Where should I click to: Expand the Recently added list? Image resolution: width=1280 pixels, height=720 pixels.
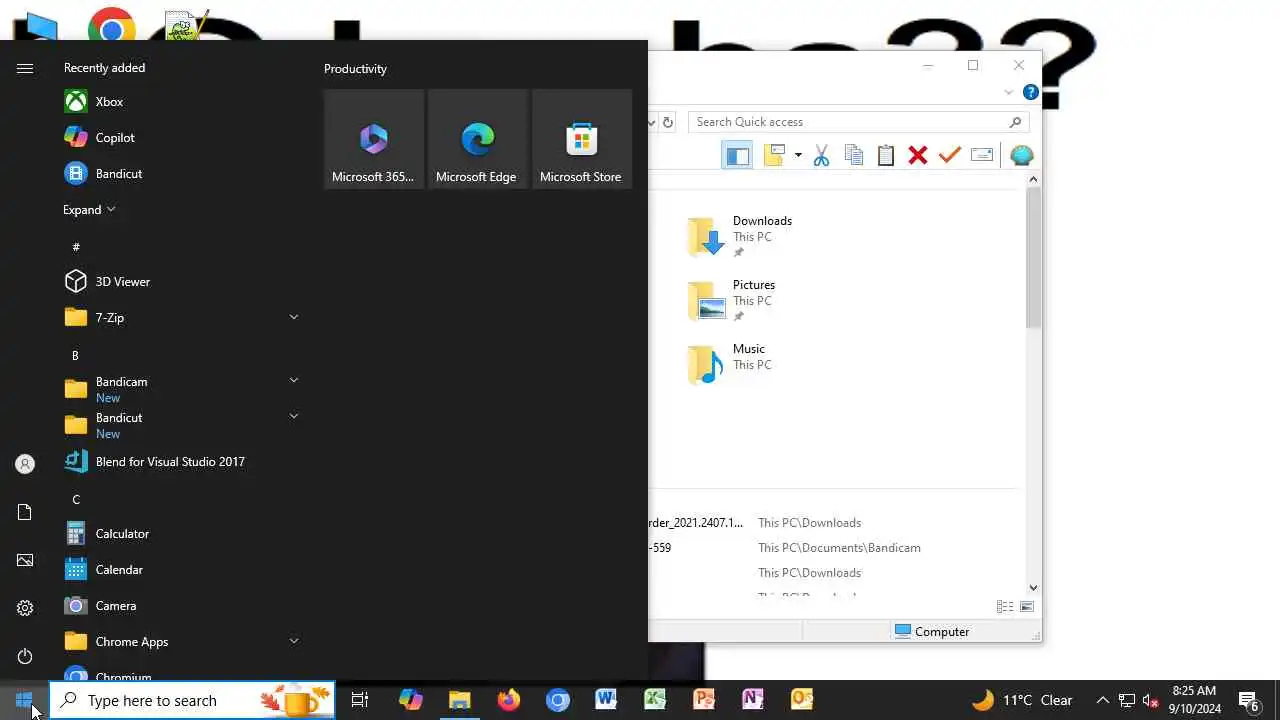[89, 210]
